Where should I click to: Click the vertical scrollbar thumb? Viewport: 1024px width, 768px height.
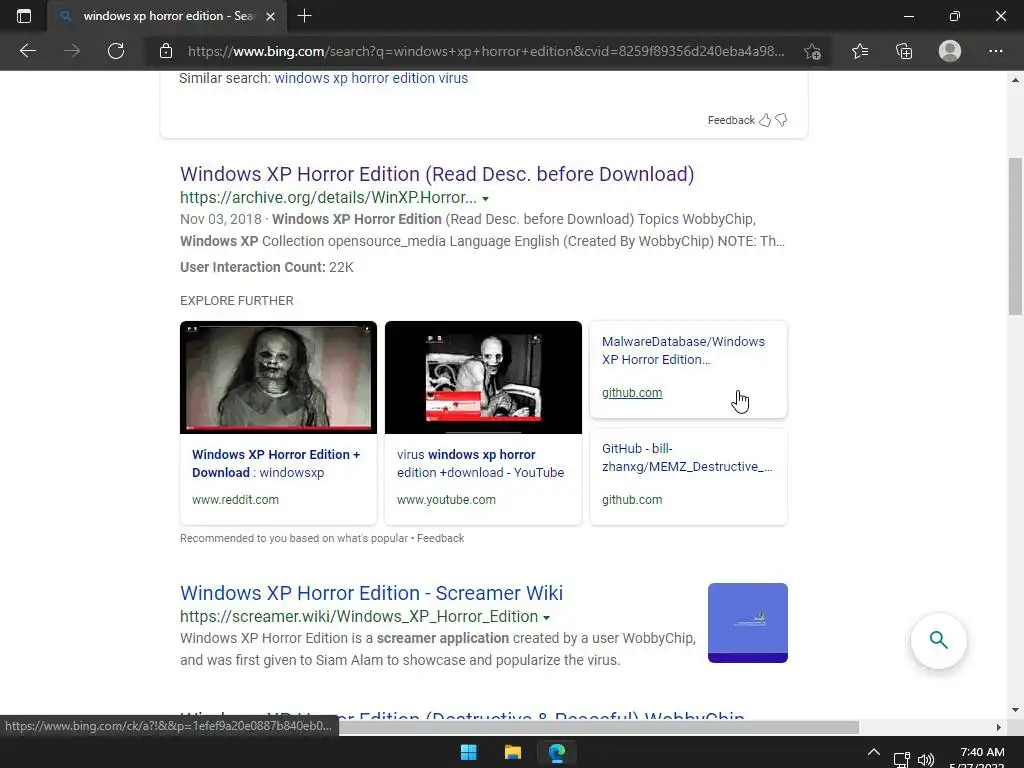(1016, 236)
